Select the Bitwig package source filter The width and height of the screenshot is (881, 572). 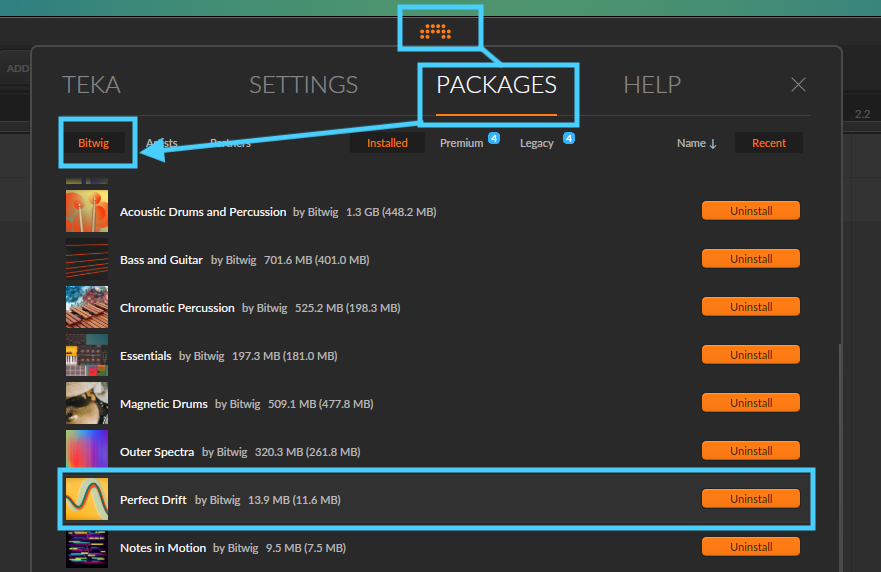click(x=93, y=143)
